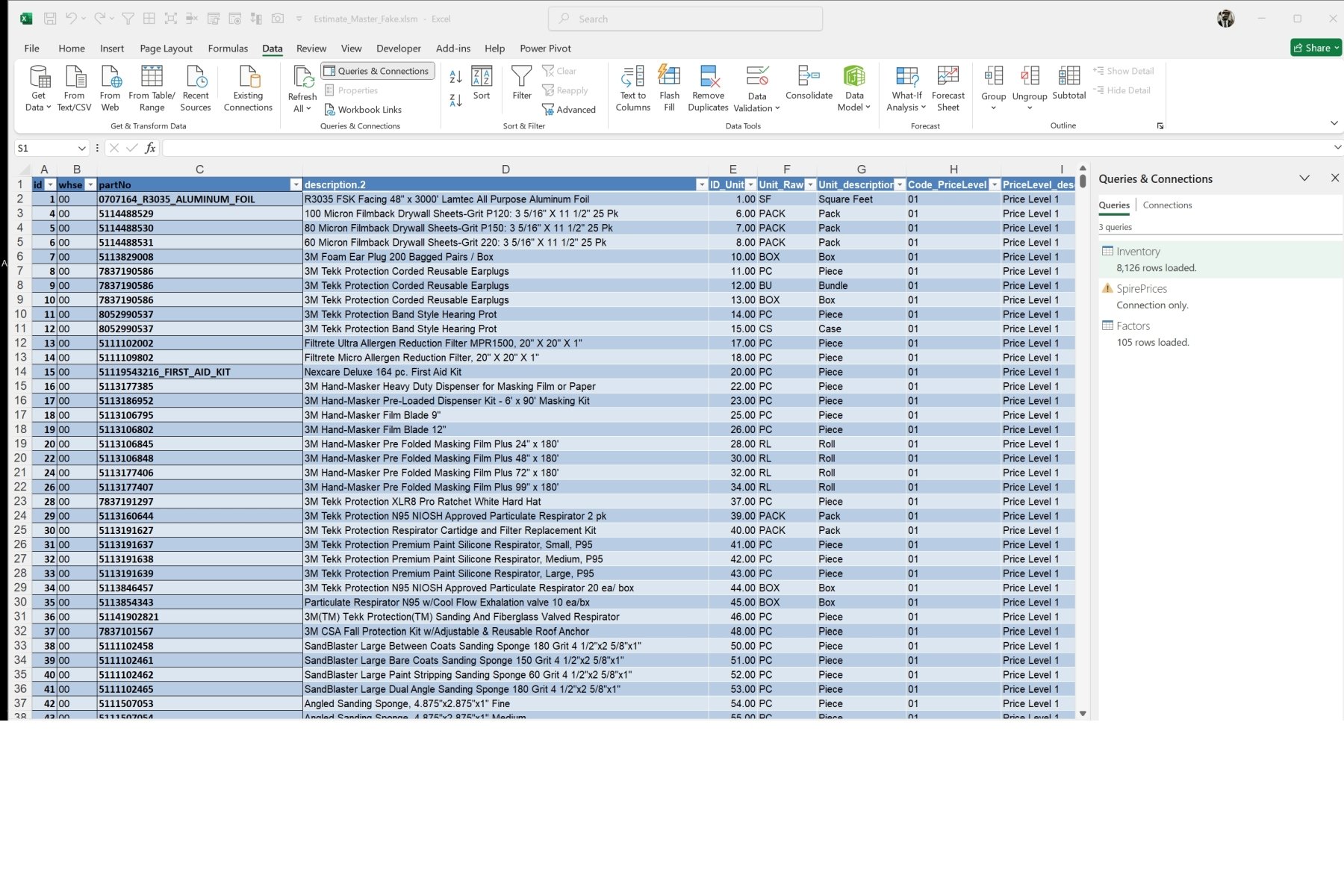Save workbook from quick access toolbar

[x=50, y=19]
